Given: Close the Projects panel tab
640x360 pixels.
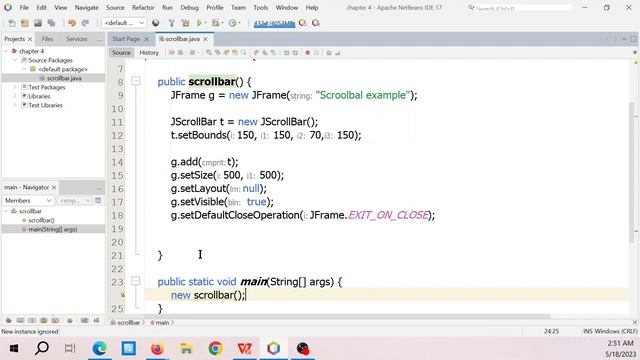Looking at the screenshot, I should (30, 39).
